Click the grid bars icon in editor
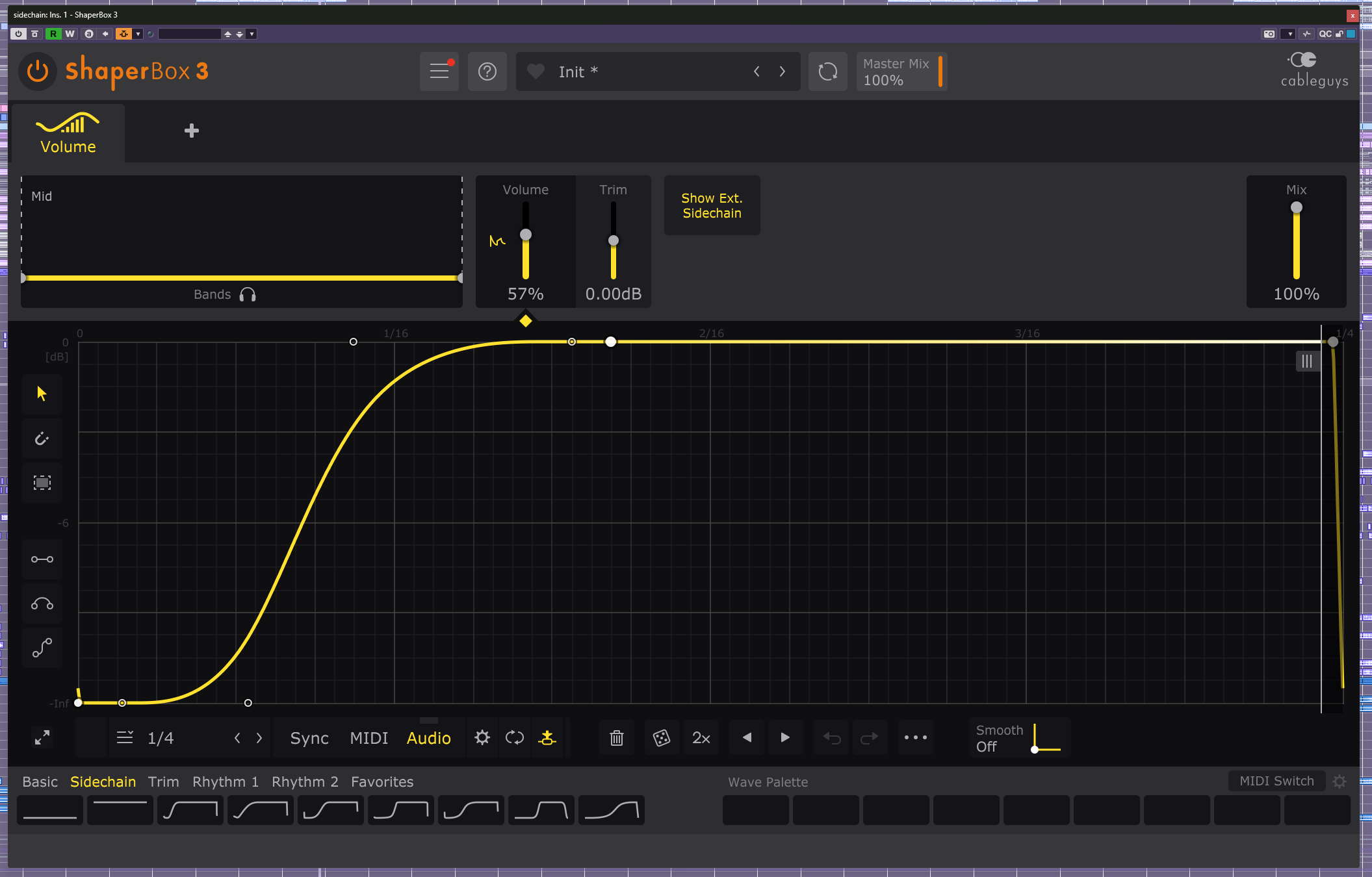The image size is (1372, 877). pos(1306,361)
